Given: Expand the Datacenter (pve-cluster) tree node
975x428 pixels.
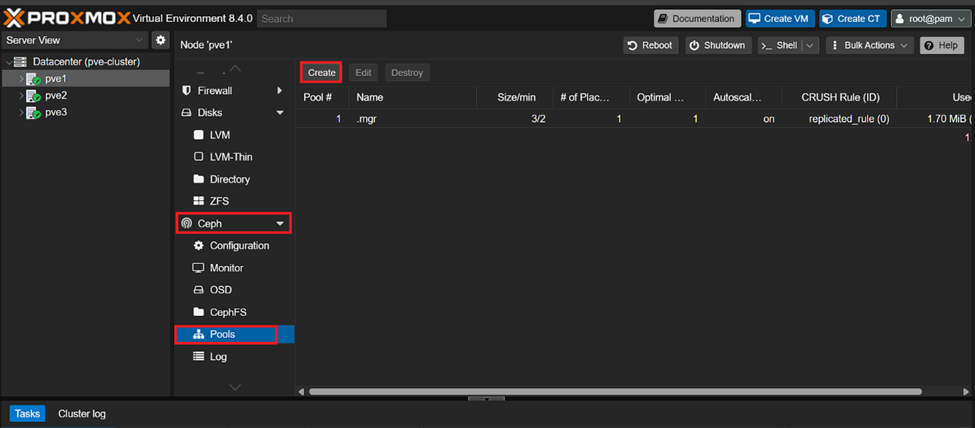Looking at the screenshot, I should (9, 62).
